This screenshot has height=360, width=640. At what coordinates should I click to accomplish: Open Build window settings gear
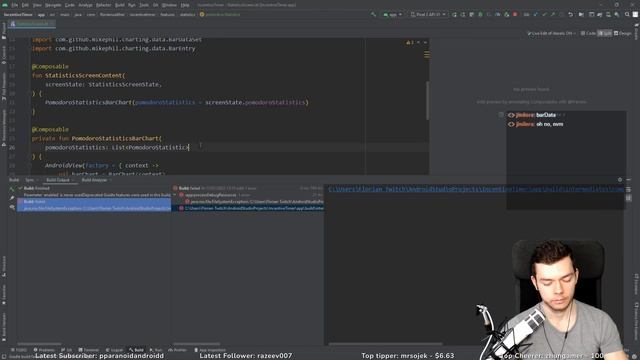point(620,180)
